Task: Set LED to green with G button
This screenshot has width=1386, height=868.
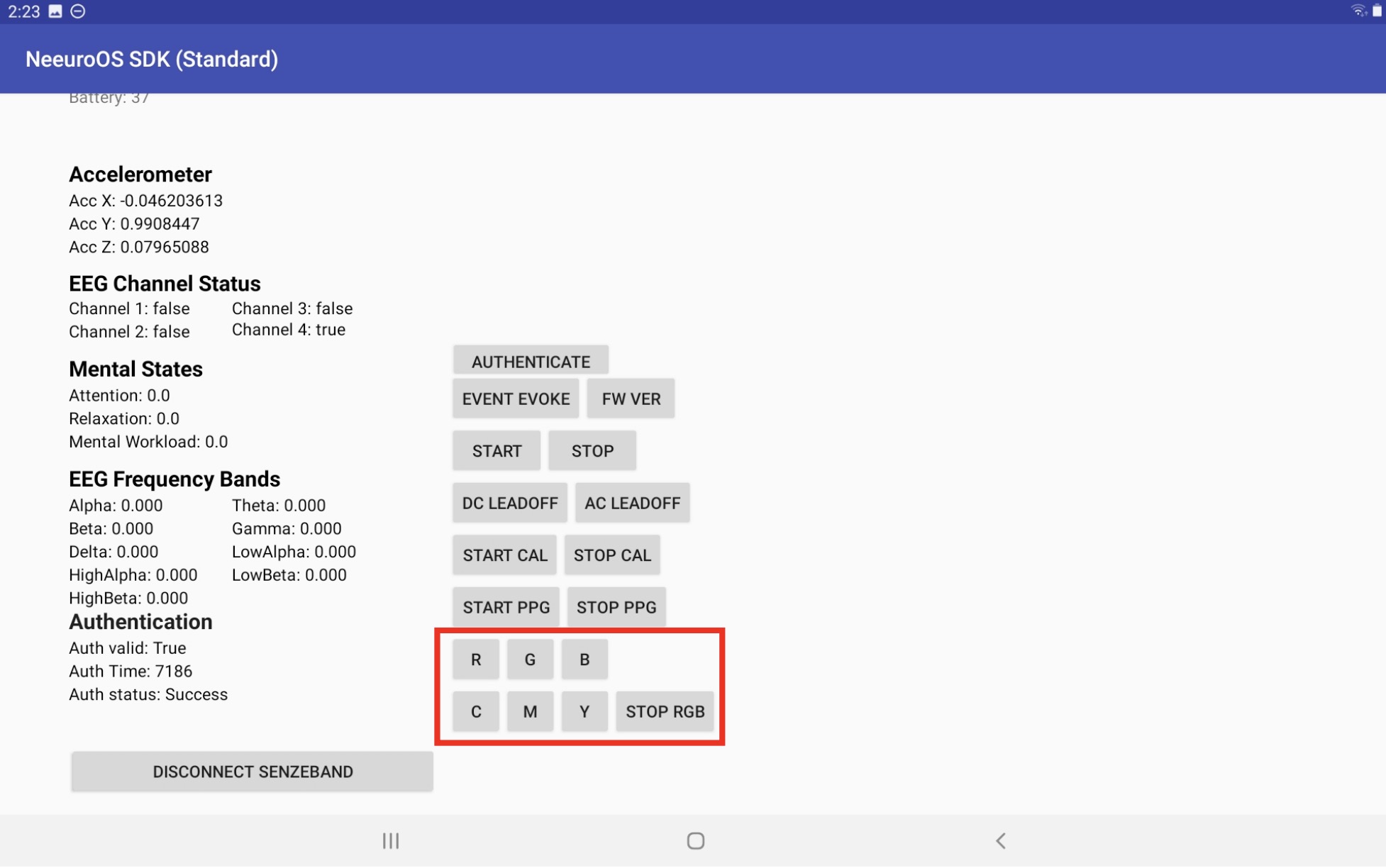Action: coord(530,659)
